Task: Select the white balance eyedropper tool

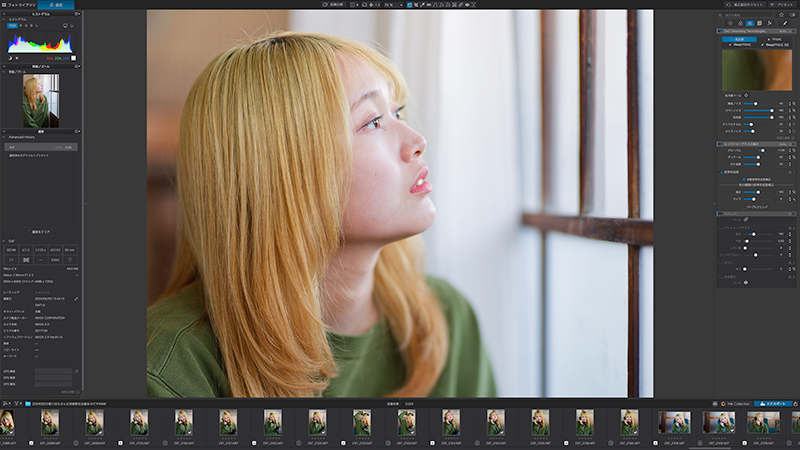Action: coord(422,5)
